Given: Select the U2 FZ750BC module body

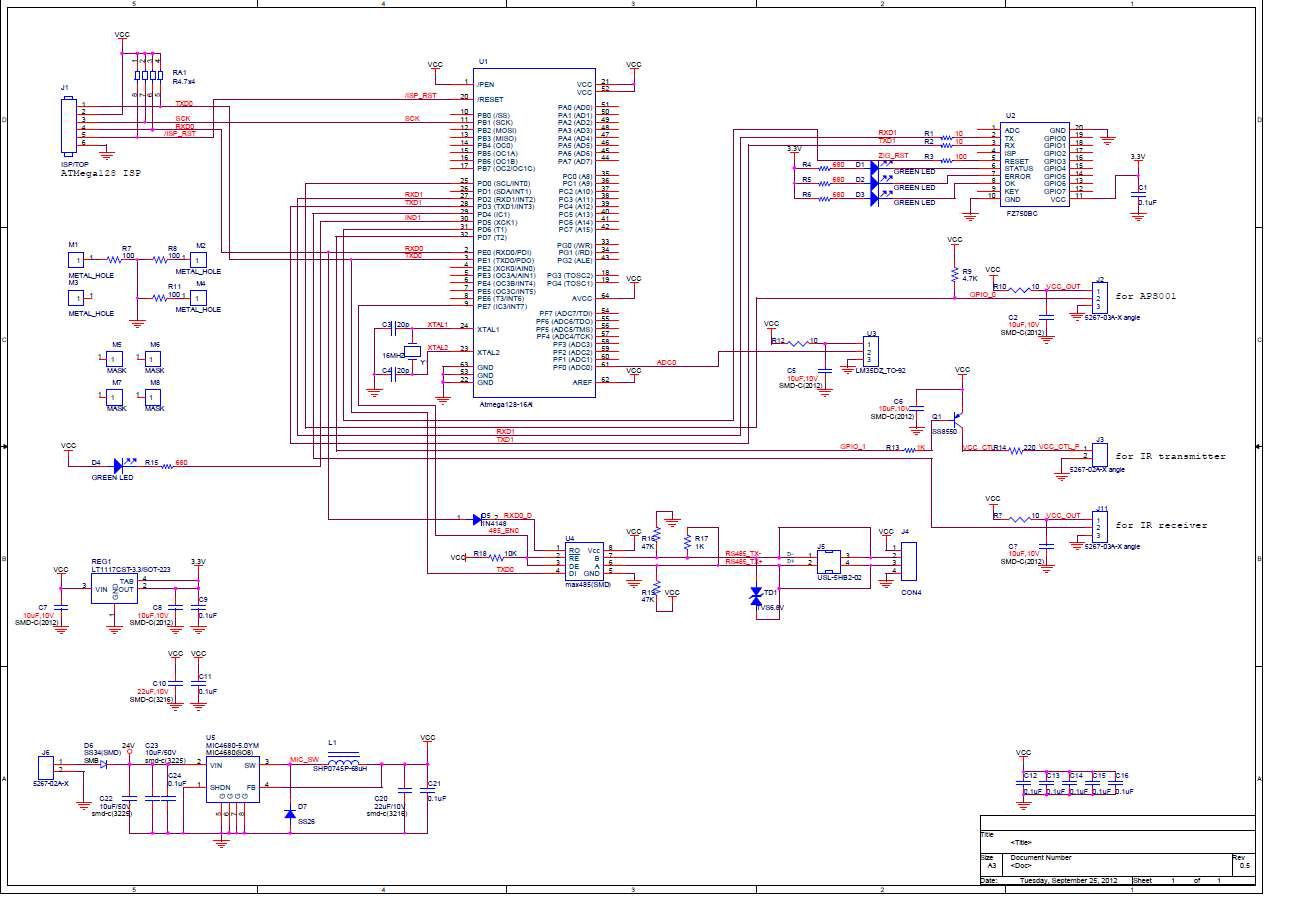Looking at the screenshot, I should [1035, 164].
